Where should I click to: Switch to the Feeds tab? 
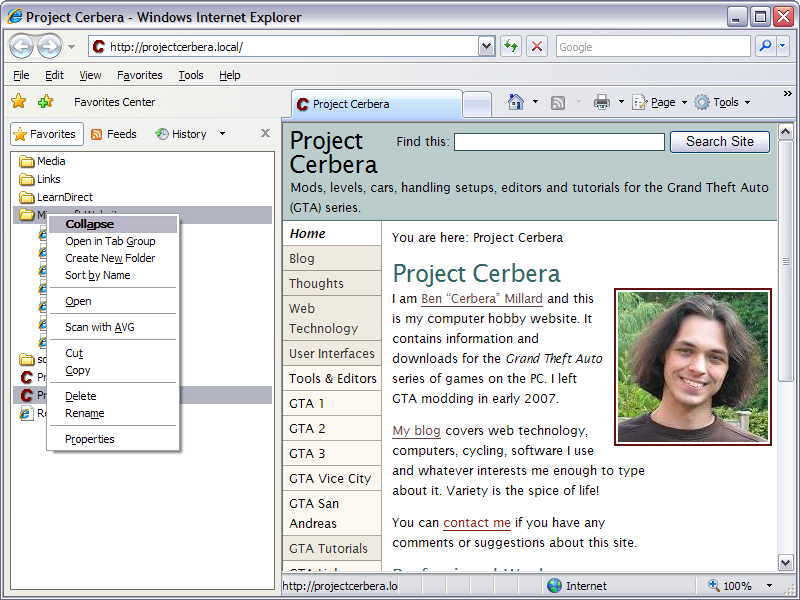click(x=114, y=134)
